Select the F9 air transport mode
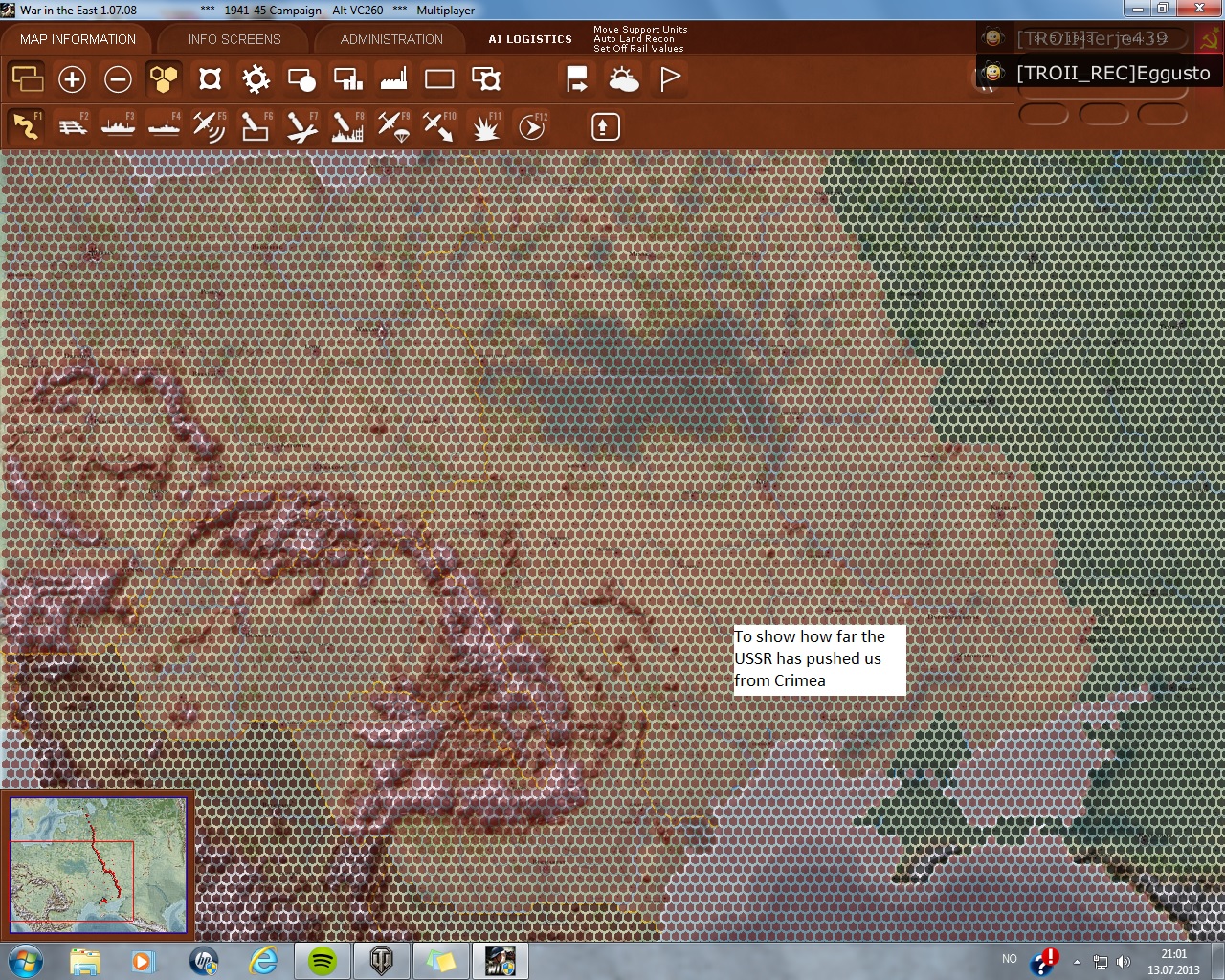Viewport: 1225px width, 980px height. point(393,126)
